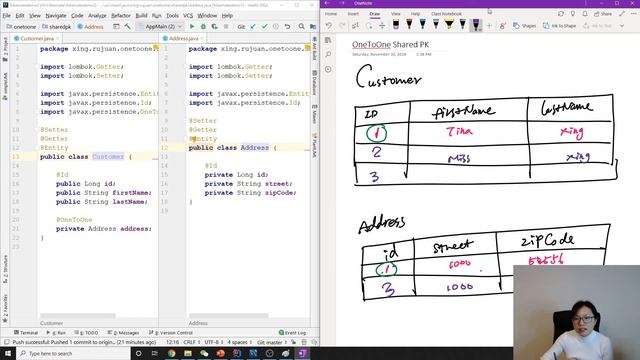Screen dimensions: 640x360
Task: Open the AppMain (2) run configuration dropdown
Action: [160, 27]
